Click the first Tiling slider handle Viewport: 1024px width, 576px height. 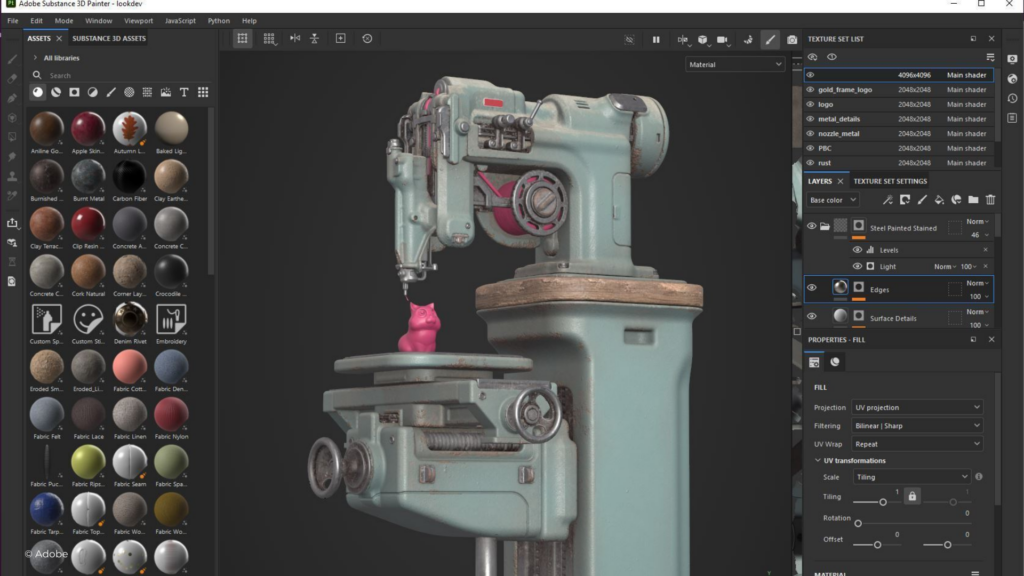click(x=883, y=502)
